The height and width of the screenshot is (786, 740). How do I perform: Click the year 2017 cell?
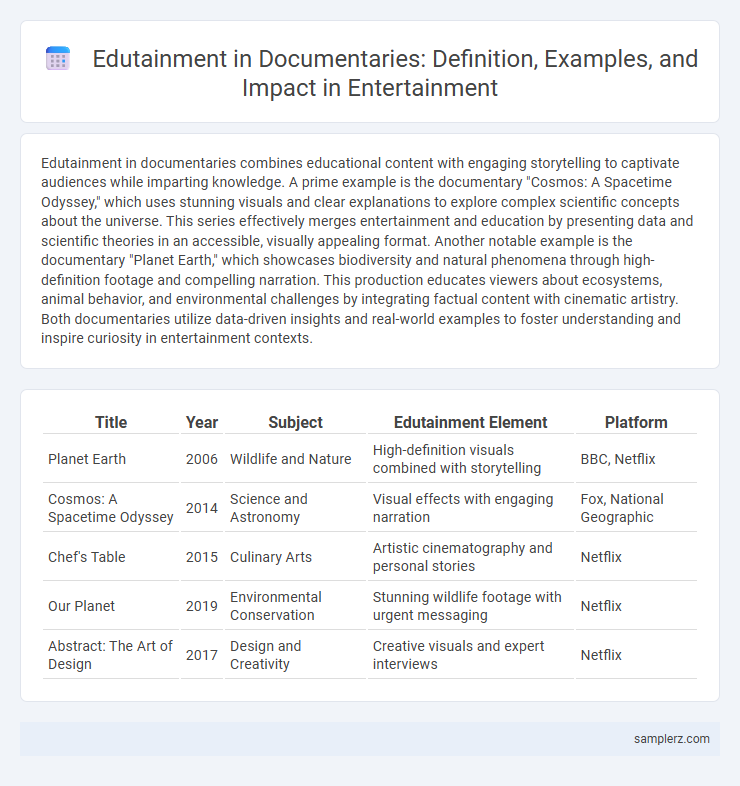click(202, 655)
